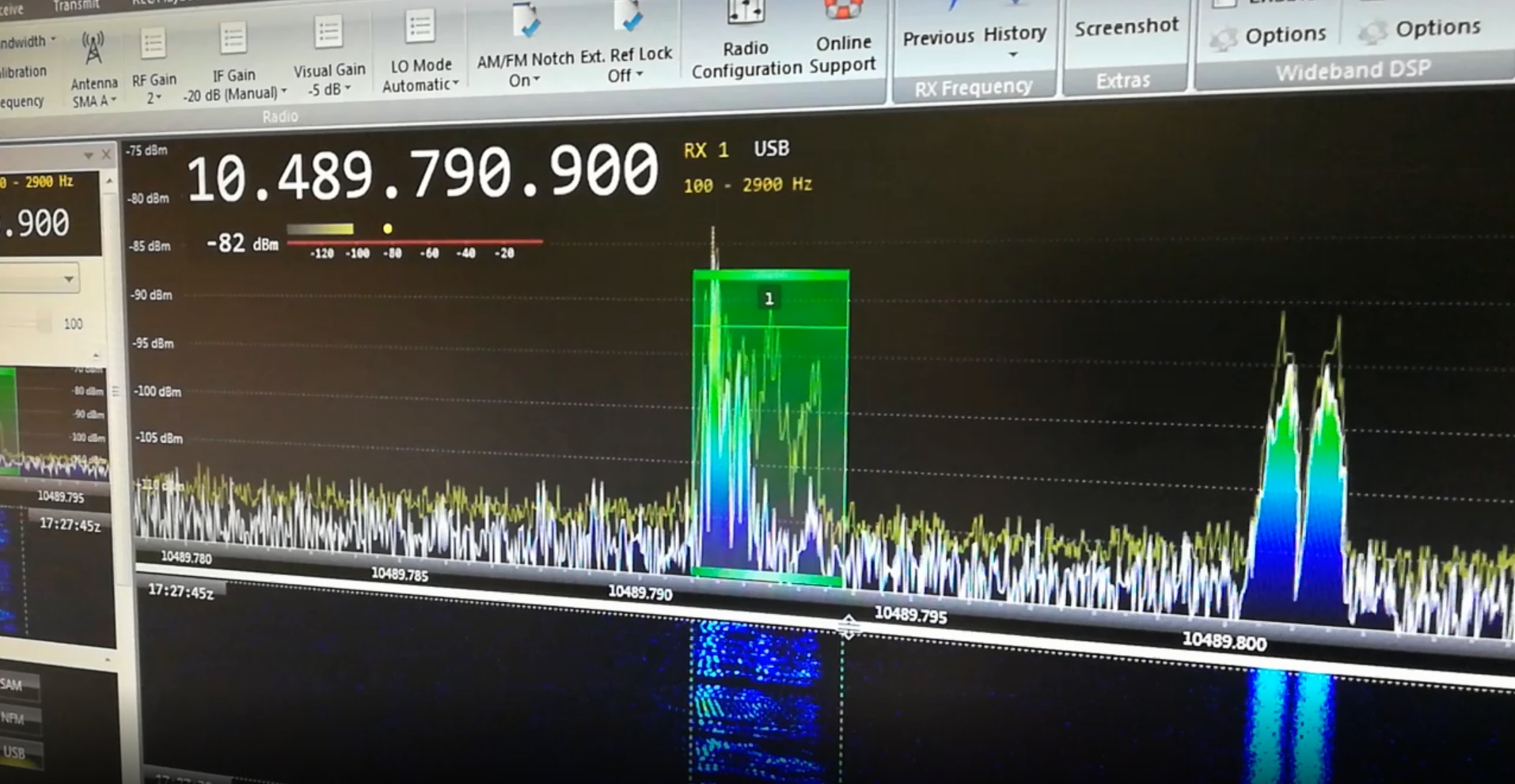The image size is (1515, 784).
Task: Open the combo box in the left panel
Action: pos(39,278)
